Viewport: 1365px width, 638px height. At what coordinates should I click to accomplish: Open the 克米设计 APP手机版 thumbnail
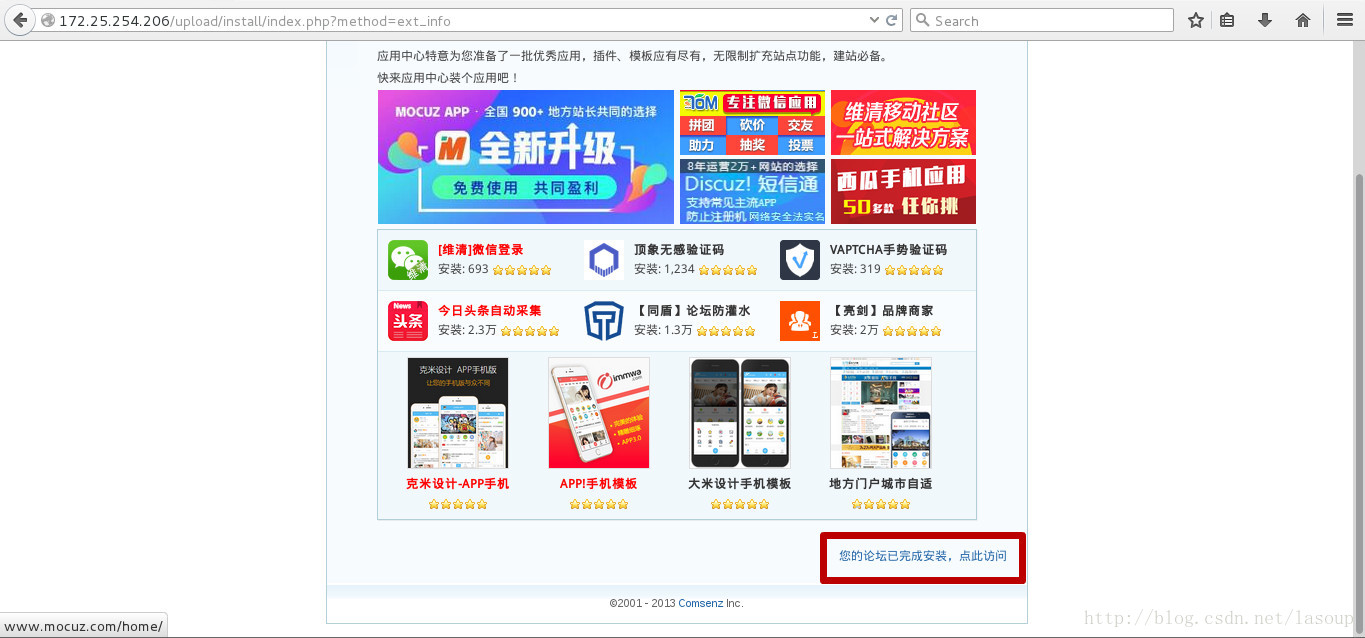tap(458, 413)
